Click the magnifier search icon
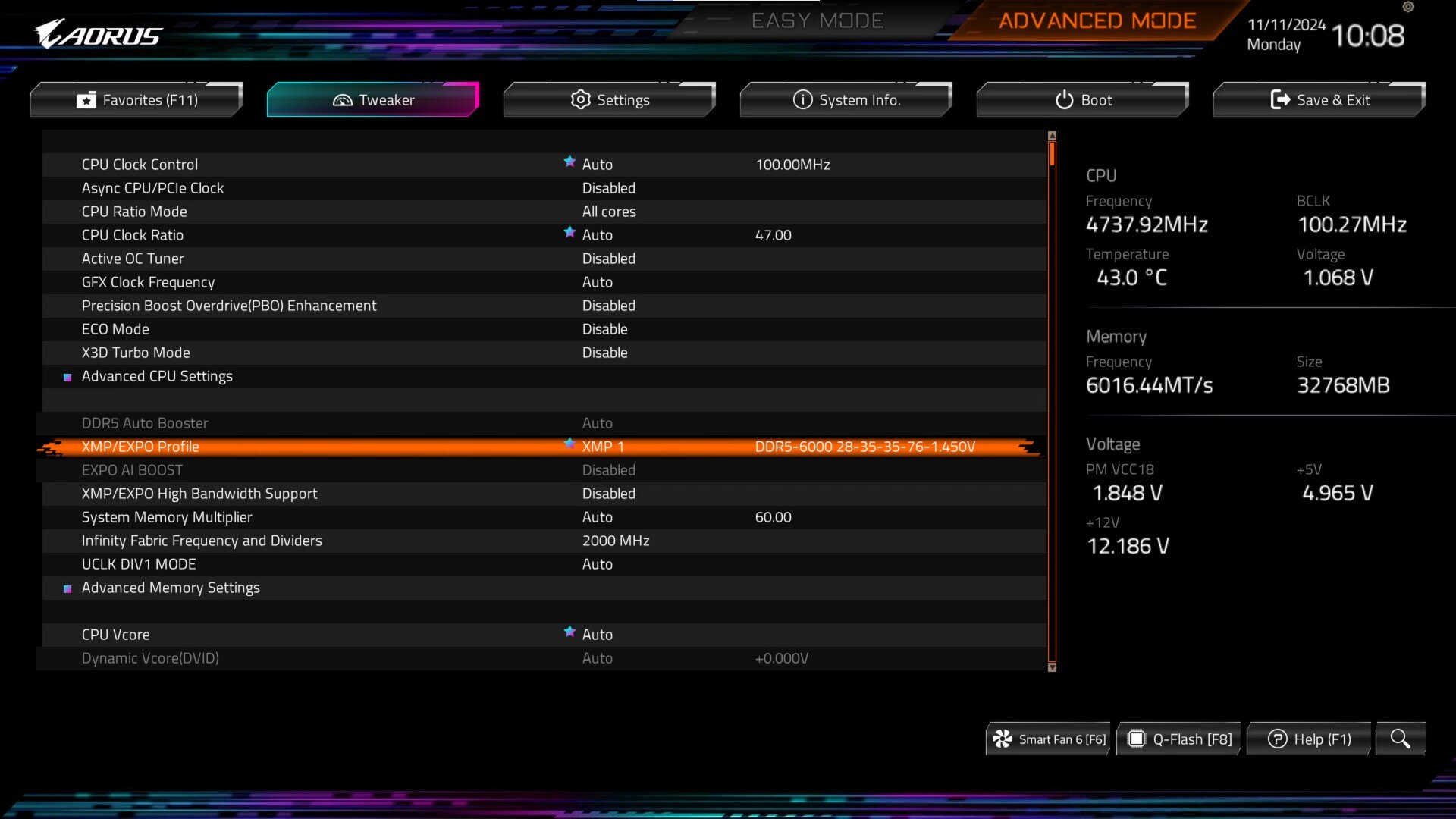 point(1401,739)
